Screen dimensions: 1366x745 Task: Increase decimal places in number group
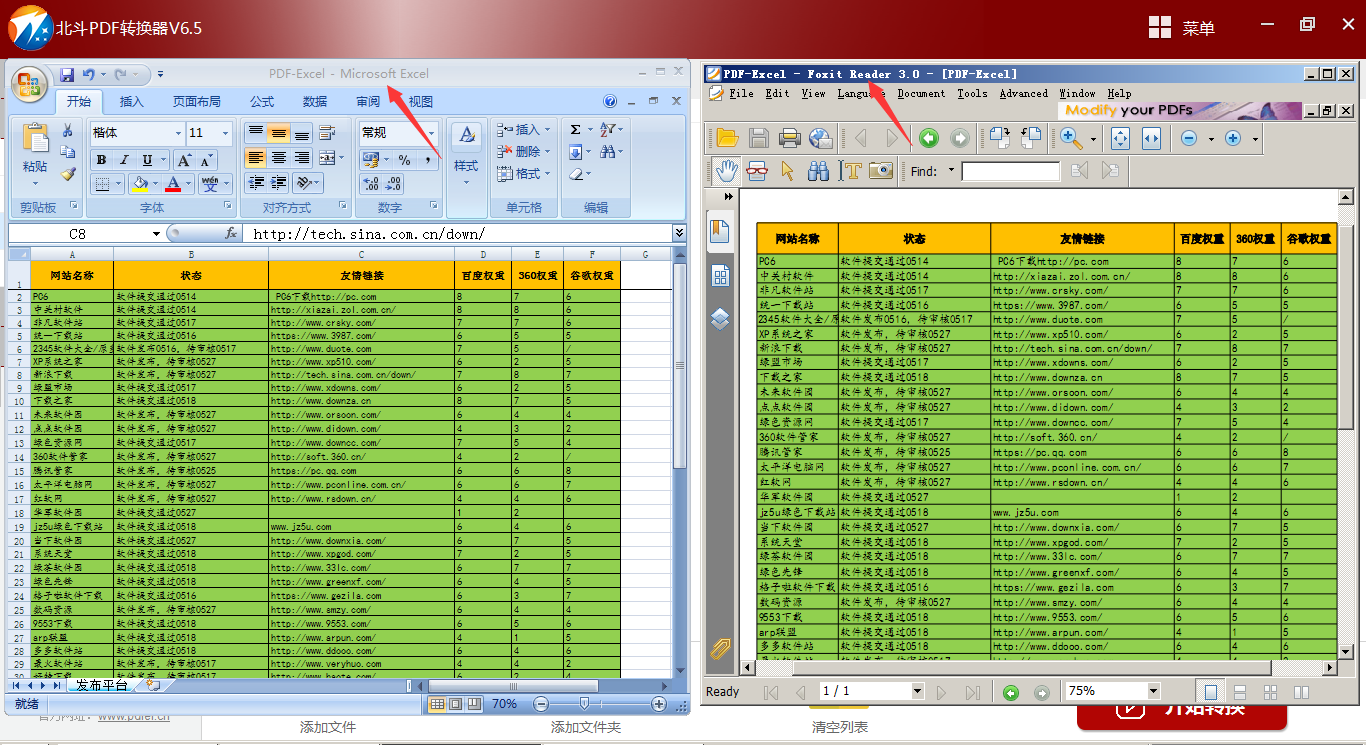click(371, 184)
